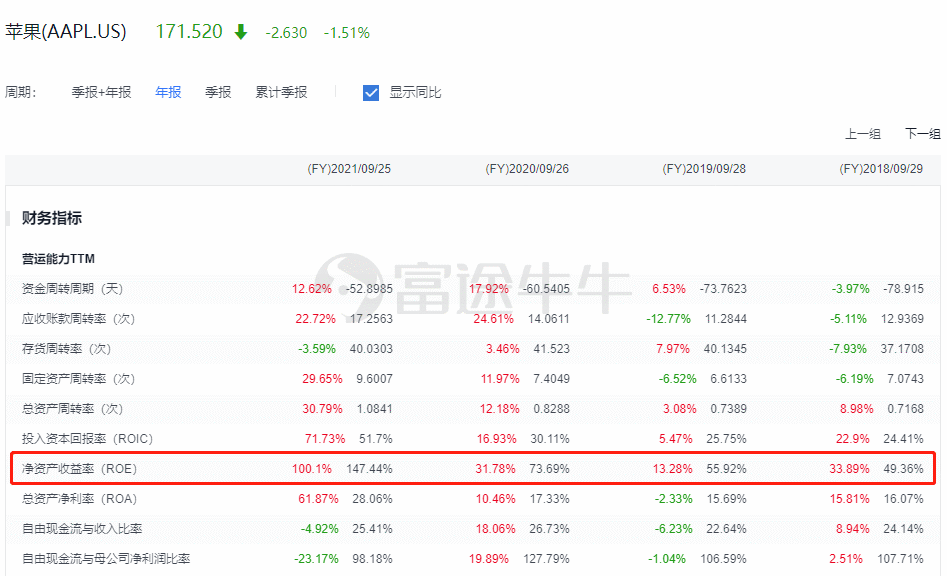Viewport: 947px width, 576px height.
Task: Select the 固定资产周转率 (次) row label
Action: click(x=79, y=379)
